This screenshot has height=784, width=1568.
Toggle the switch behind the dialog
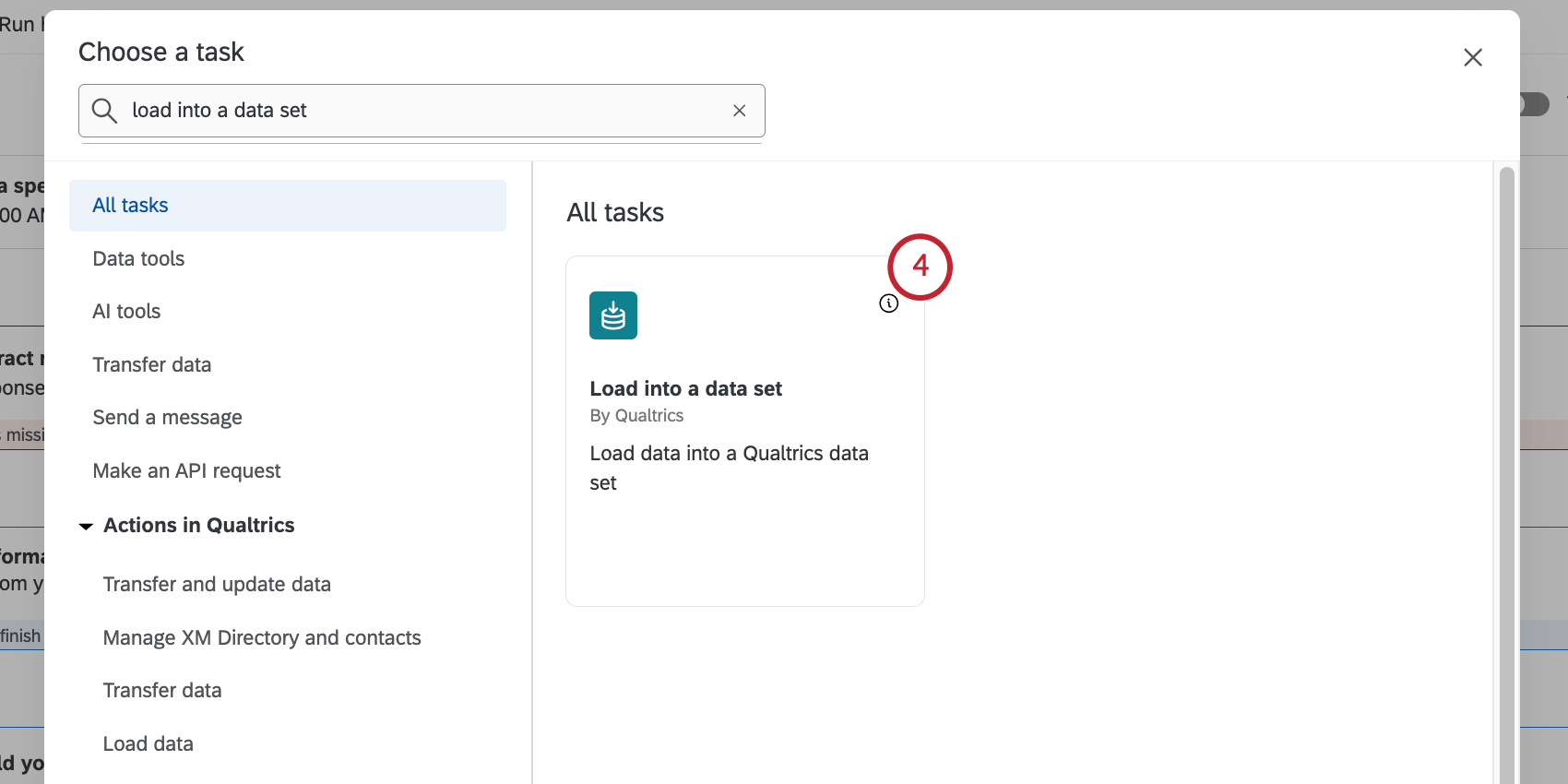coord(1537,104)
